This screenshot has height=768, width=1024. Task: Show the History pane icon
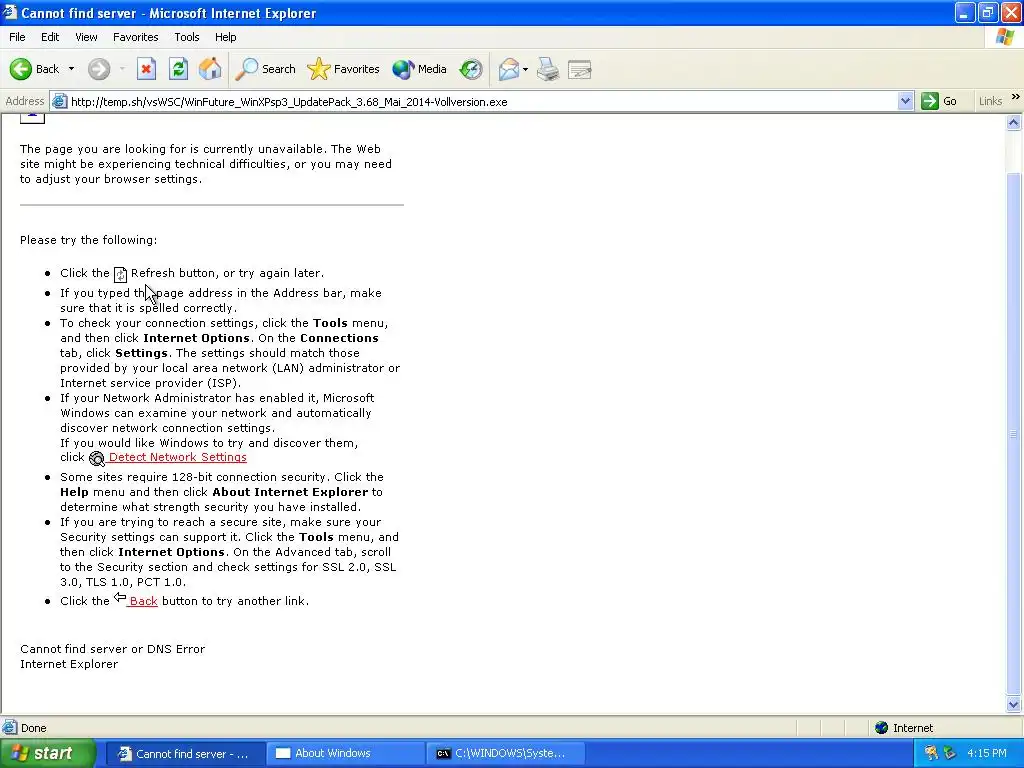(471, 69)
